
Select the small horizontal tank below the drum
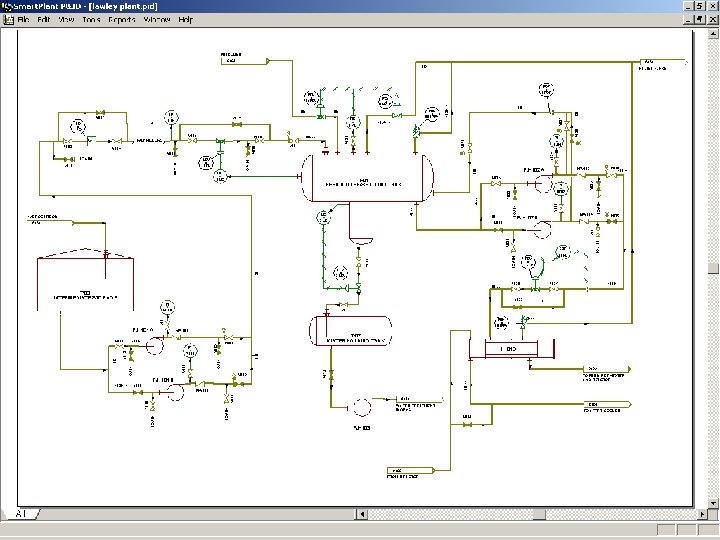coord(351,331)
